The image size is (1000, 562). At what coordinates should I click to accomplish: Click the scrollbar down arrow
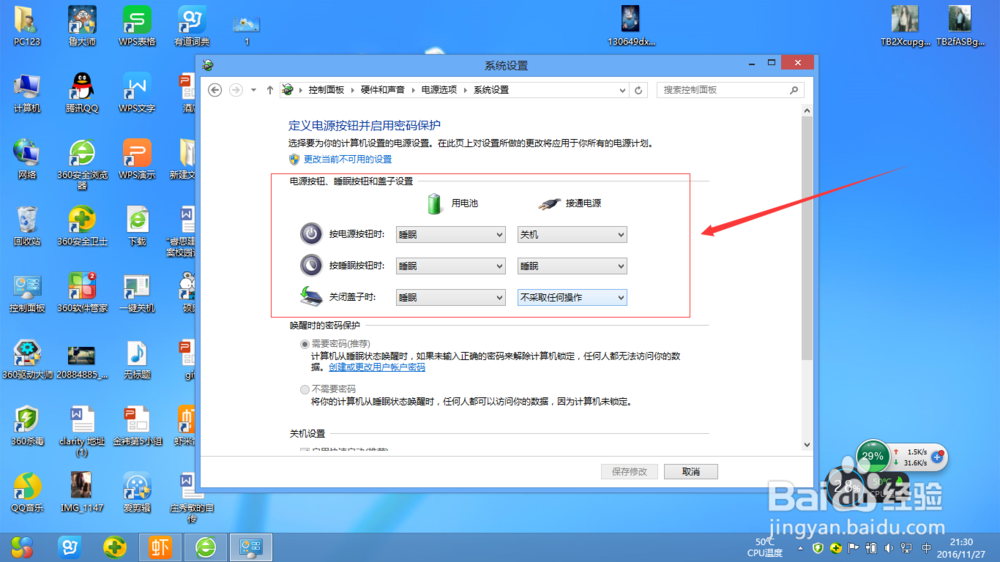tap(807, 445)
